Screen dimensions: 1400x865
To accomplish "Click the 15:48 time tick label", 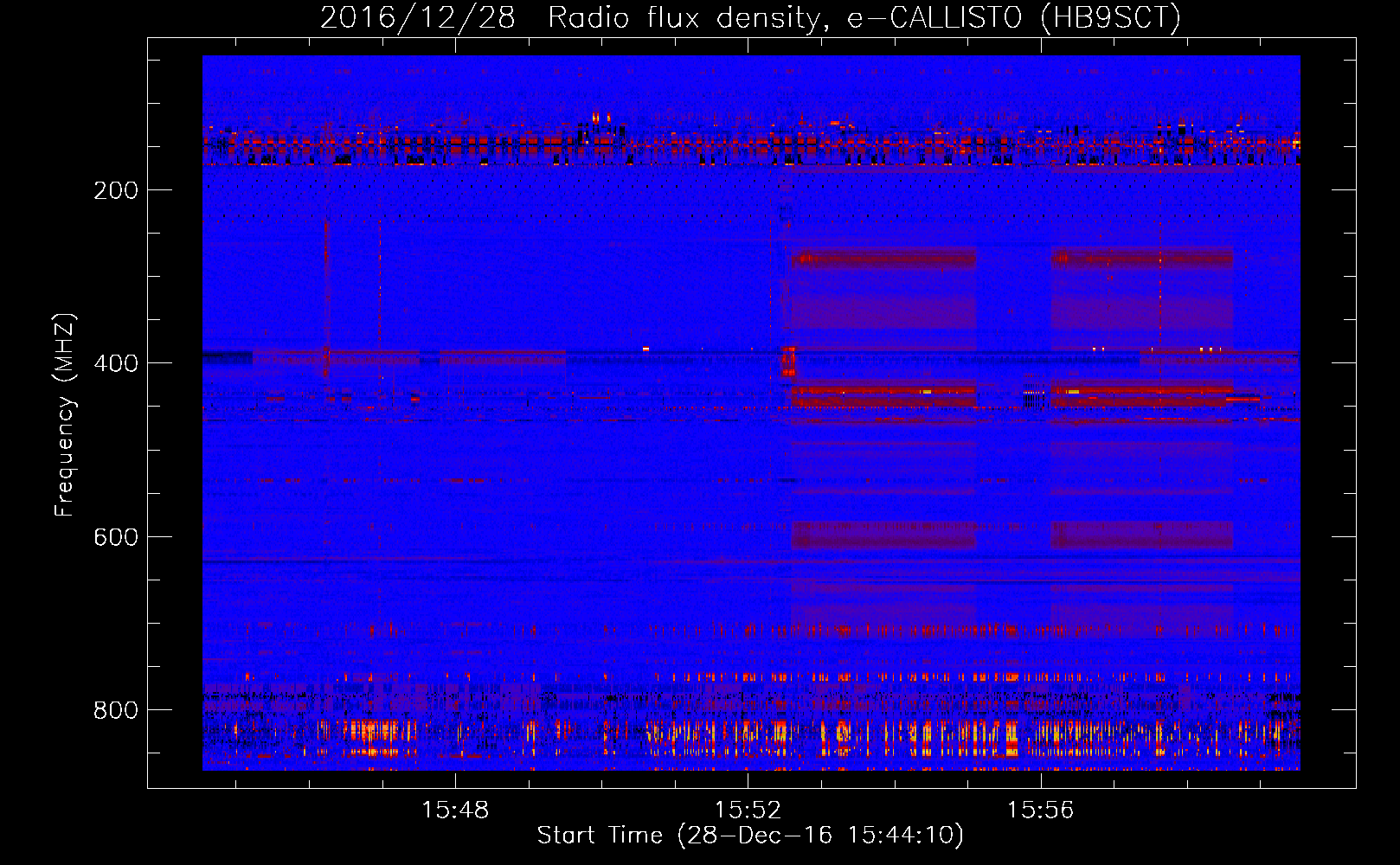I will coord(455,810).
